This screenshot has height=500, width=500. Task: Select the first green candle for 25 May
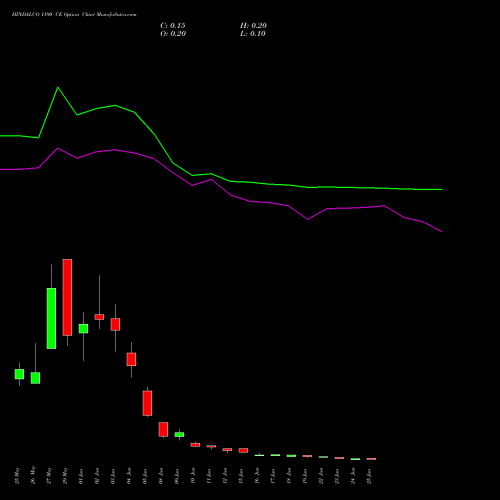click(19, 374)
